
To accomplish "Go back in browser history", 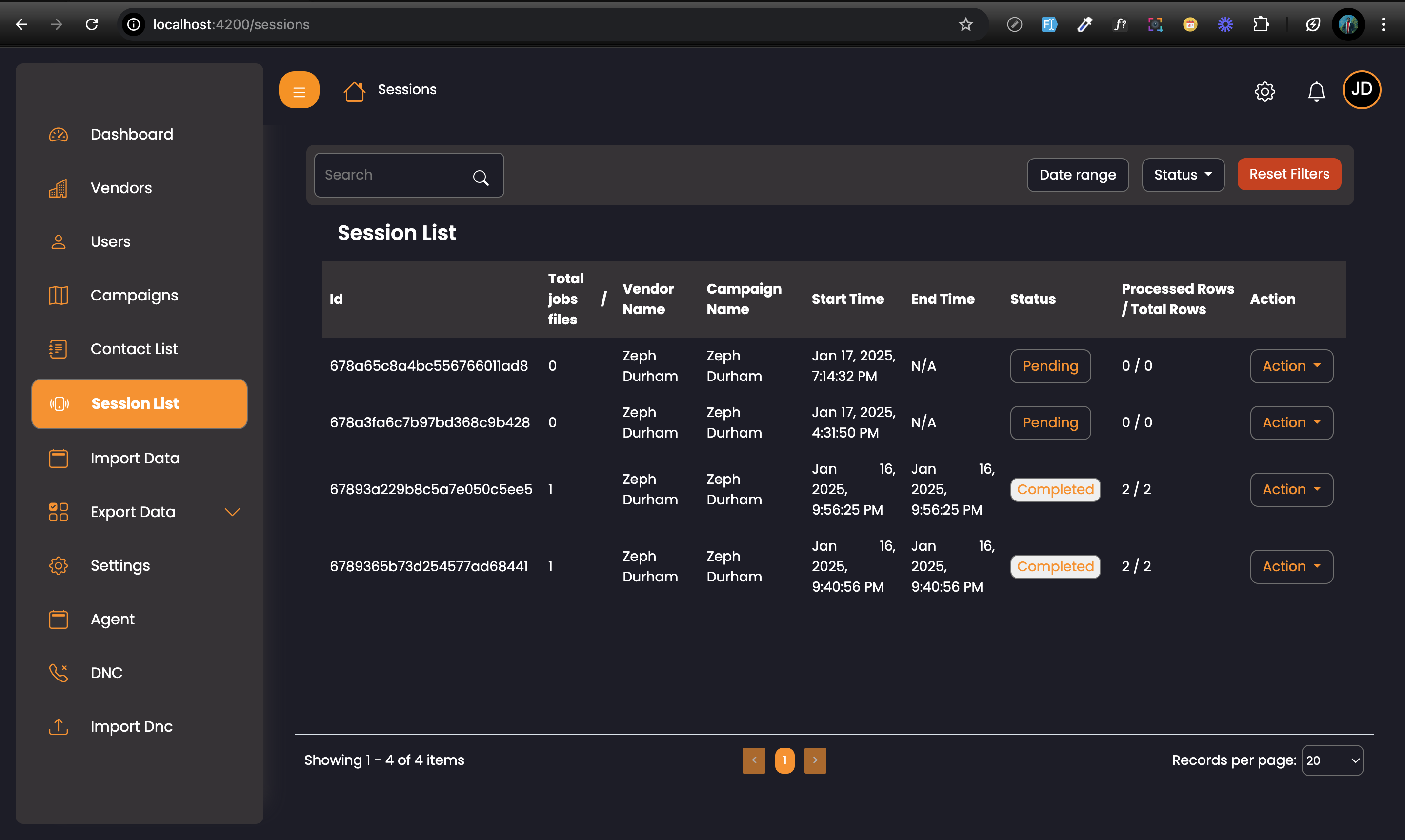I will (21, 24).
